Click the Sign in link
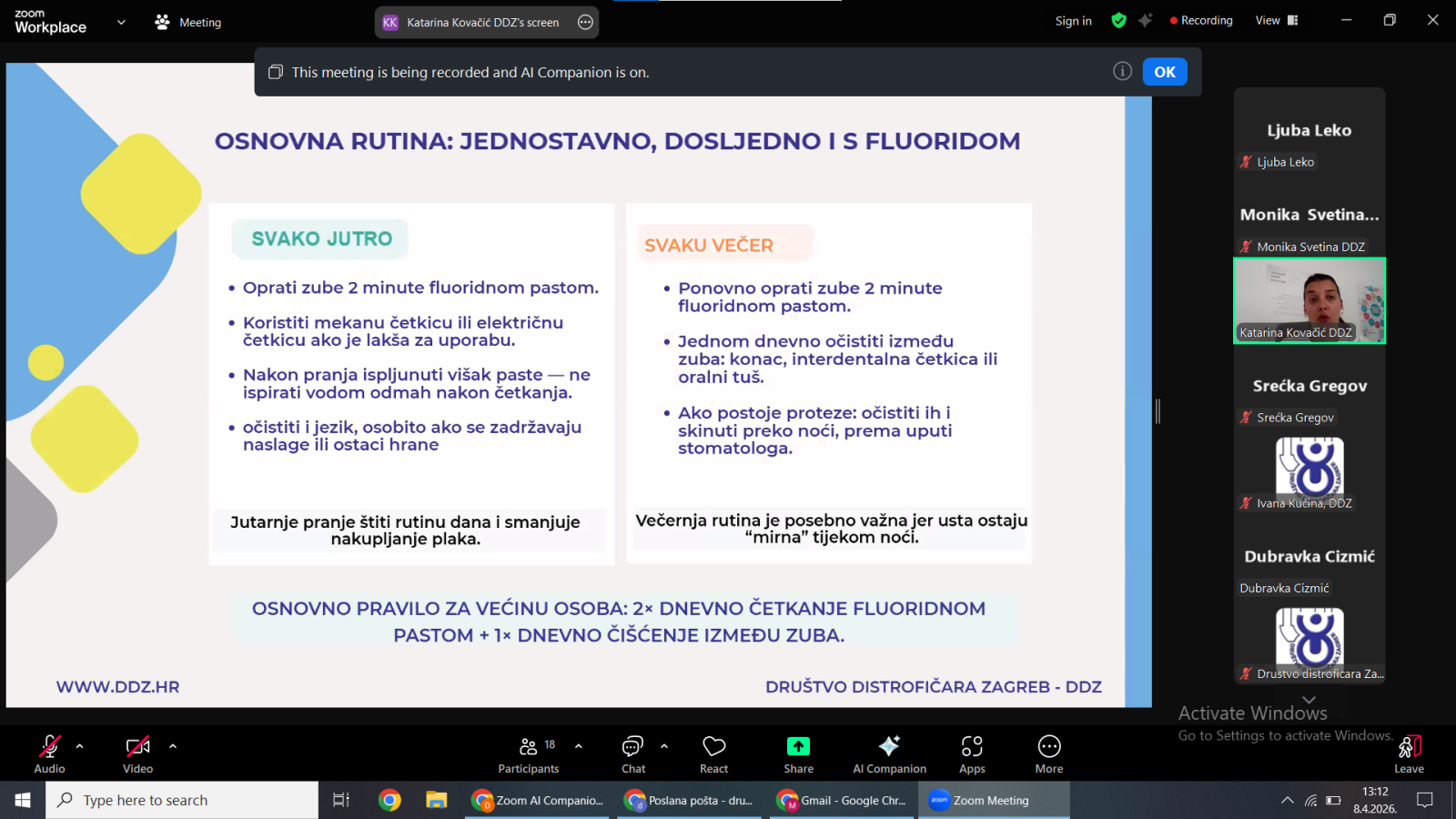 click(1073, 21)
